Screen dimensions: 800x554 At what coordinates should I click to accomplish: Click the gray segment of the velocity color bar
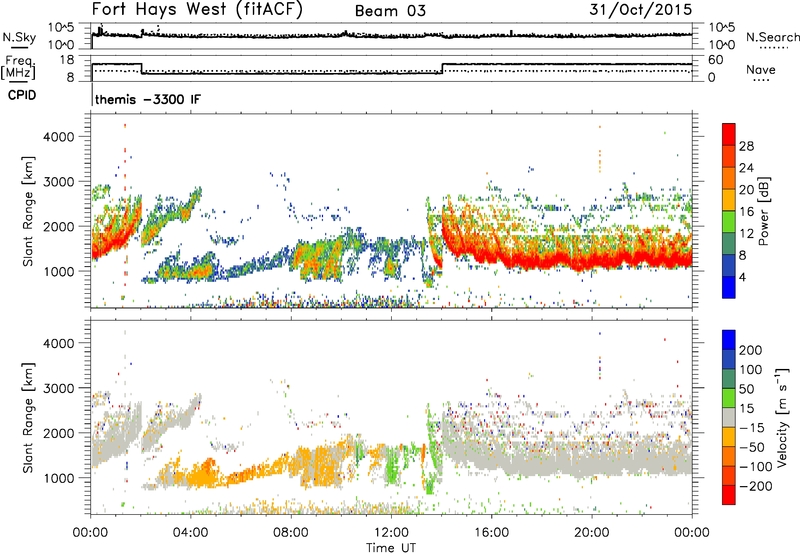729,418
